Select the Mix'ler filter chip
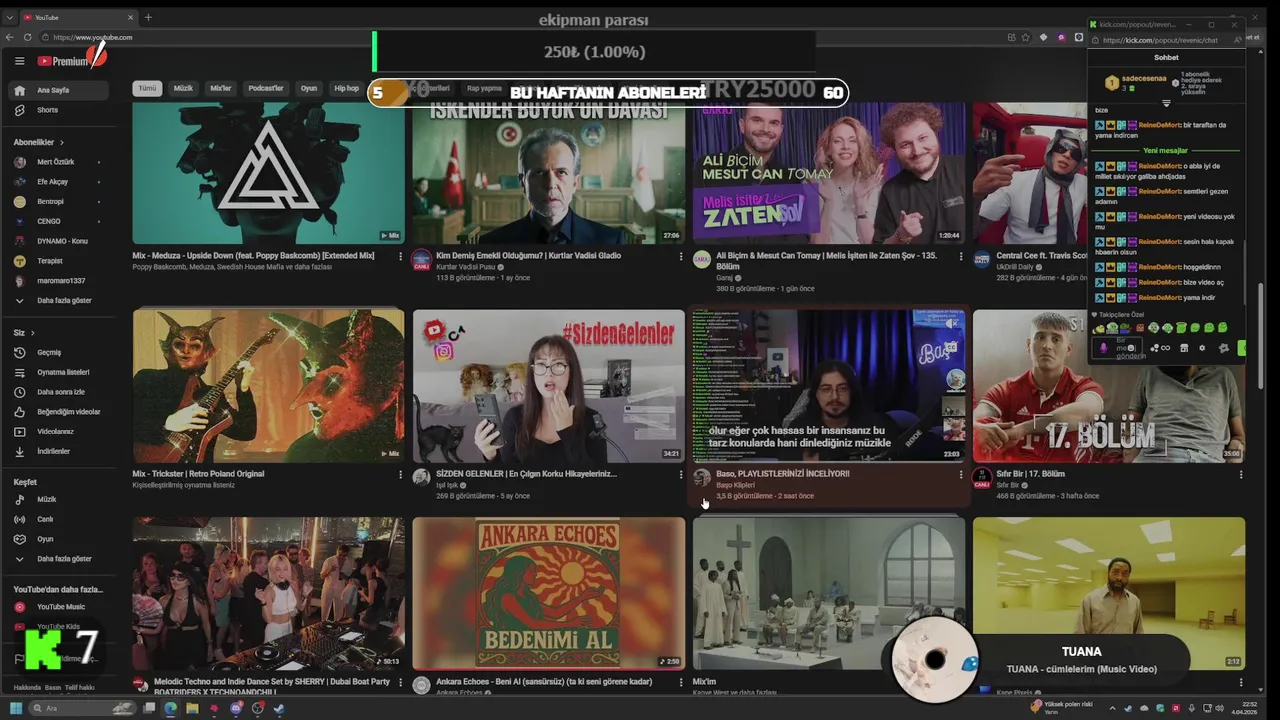 [x=220, y=88]
